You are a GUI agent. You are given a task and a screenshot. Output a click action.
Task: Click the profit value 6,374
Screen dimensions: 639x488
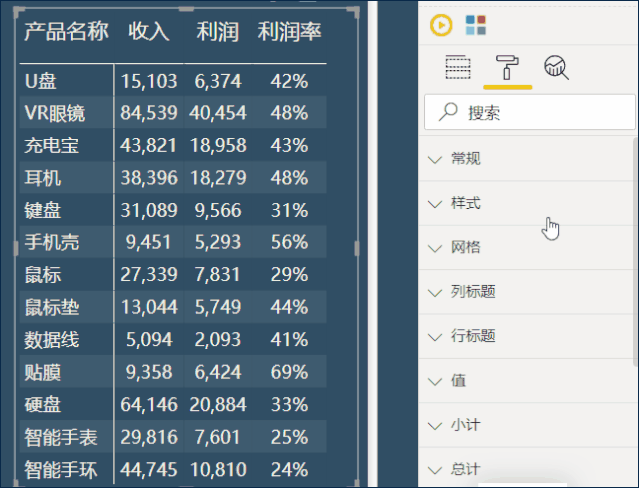pyautogui.click(x=218, y=81)
